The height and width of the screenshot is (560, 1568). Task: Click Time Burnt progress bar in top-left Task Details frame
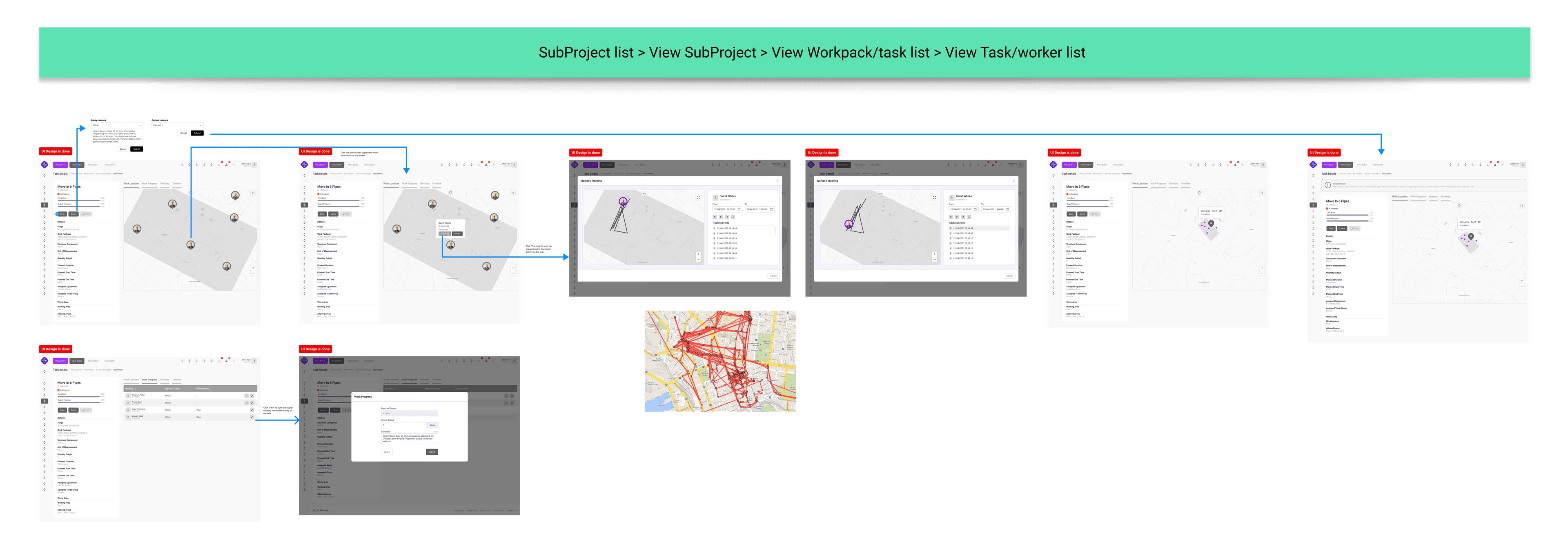click(82, 201)
